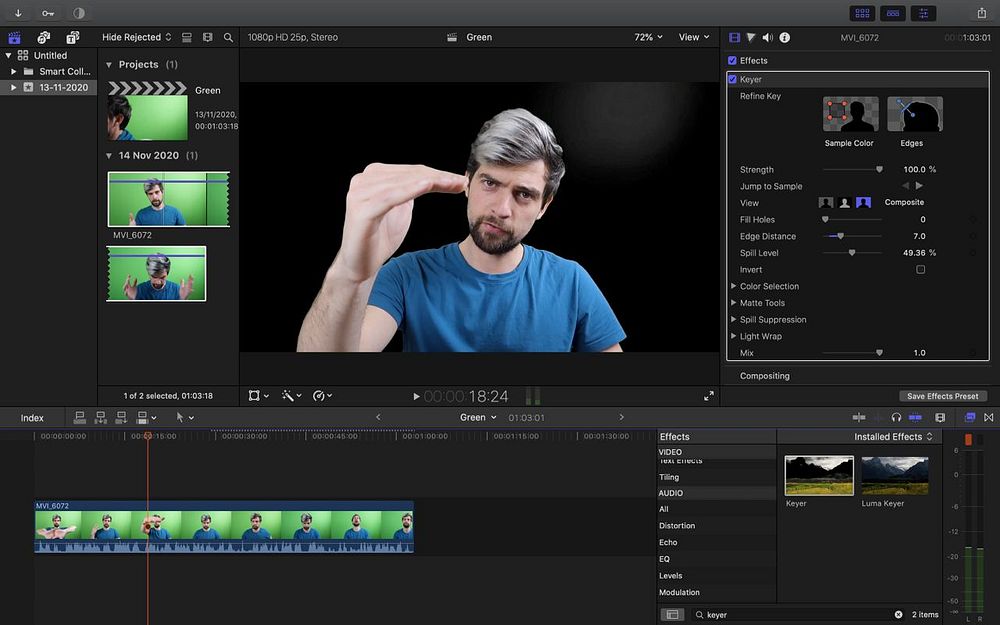The width and height of the screenshot is (1000, 625).
Task: Click the Sample Color tool icon
Action: coord(850,115)
